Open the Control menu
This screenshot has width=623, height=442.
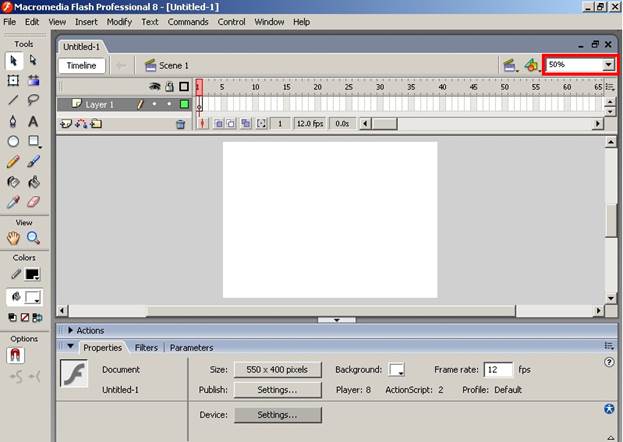tap(231, 22)
